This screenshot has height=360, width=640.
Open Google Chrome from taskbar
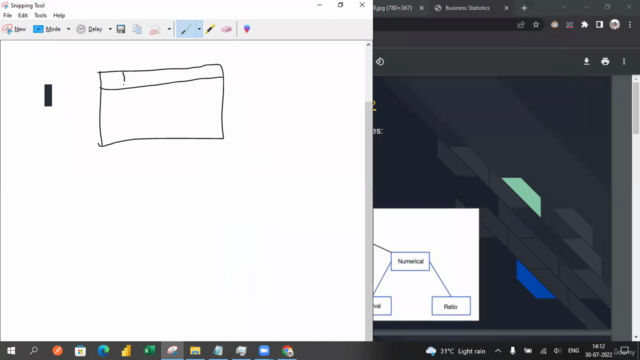(x=287, y=351)
